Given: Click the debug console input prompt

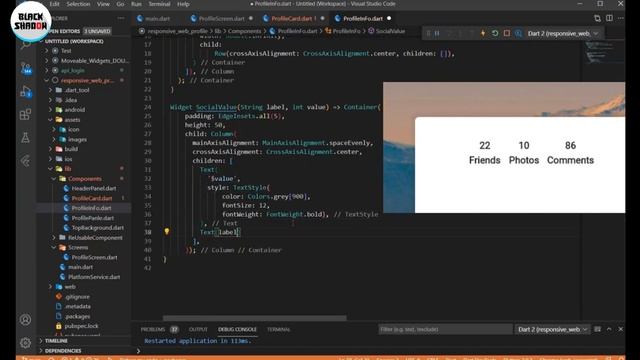Looking at the screenshot, I should pyautogui.click(x=380, y=351).
